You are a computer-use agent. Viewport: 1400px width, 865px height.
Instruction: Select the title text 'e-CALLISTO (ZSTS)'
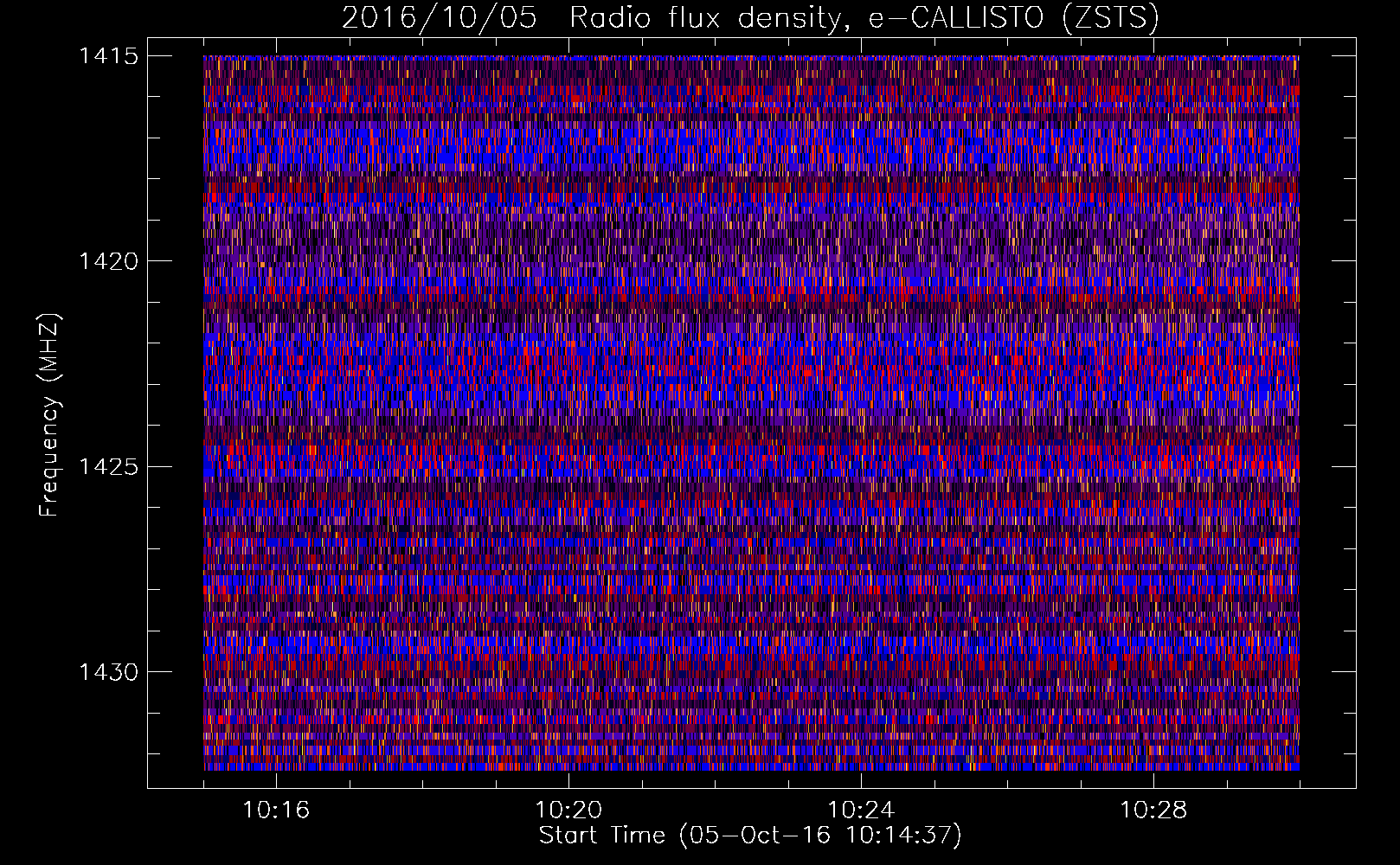1013,18
